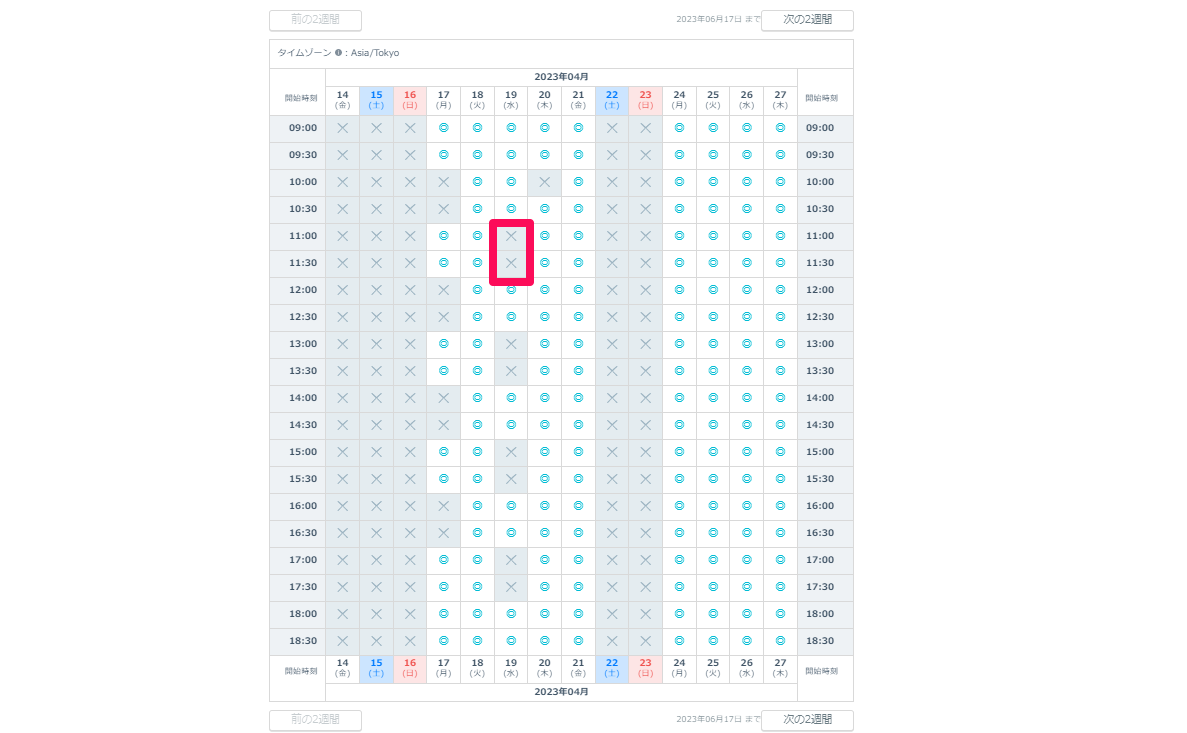
Task: Click the top 前の2週間 previous button
Action: tap(315, 20)
